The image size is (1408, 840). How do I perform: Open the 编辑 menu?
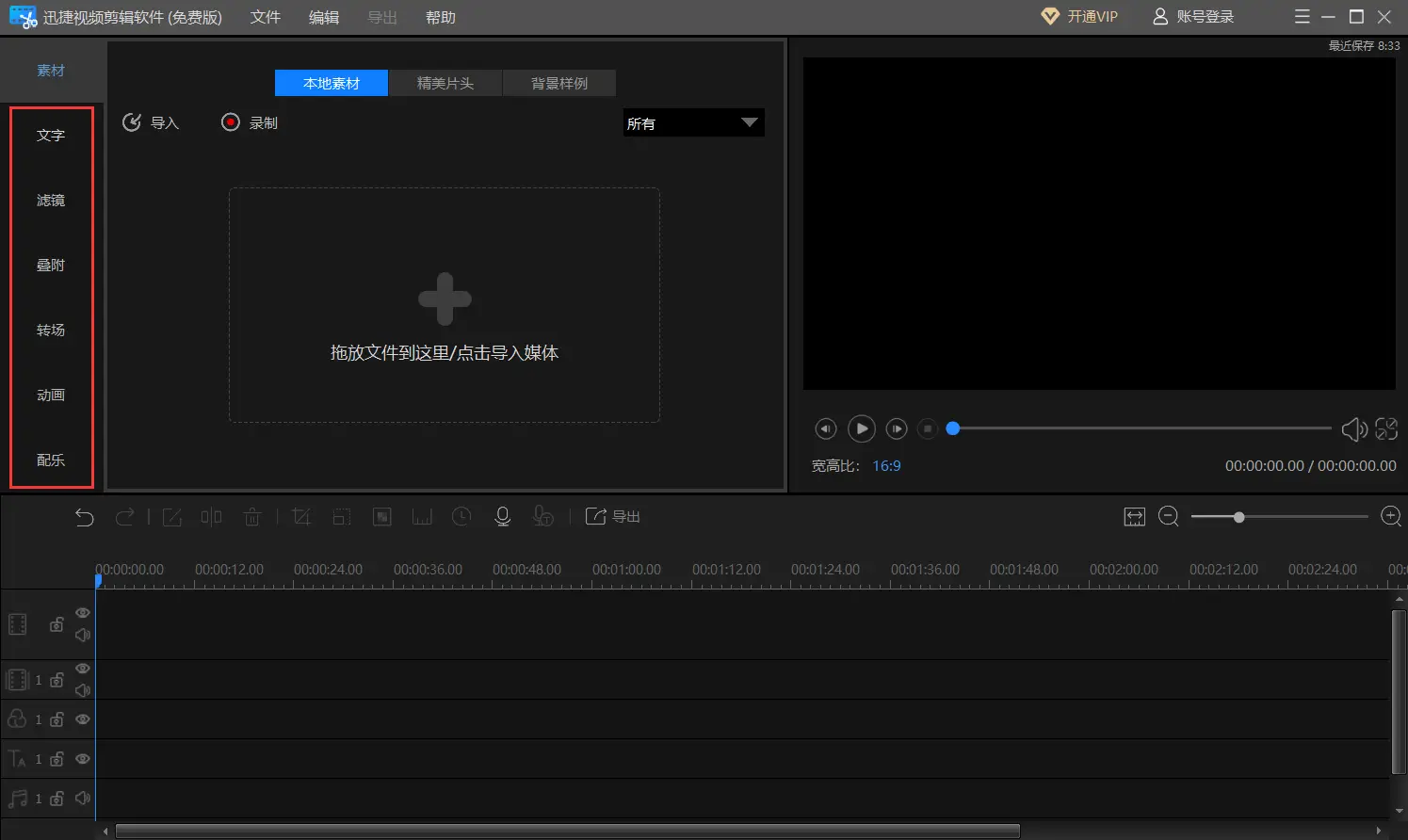coord(324,18)
